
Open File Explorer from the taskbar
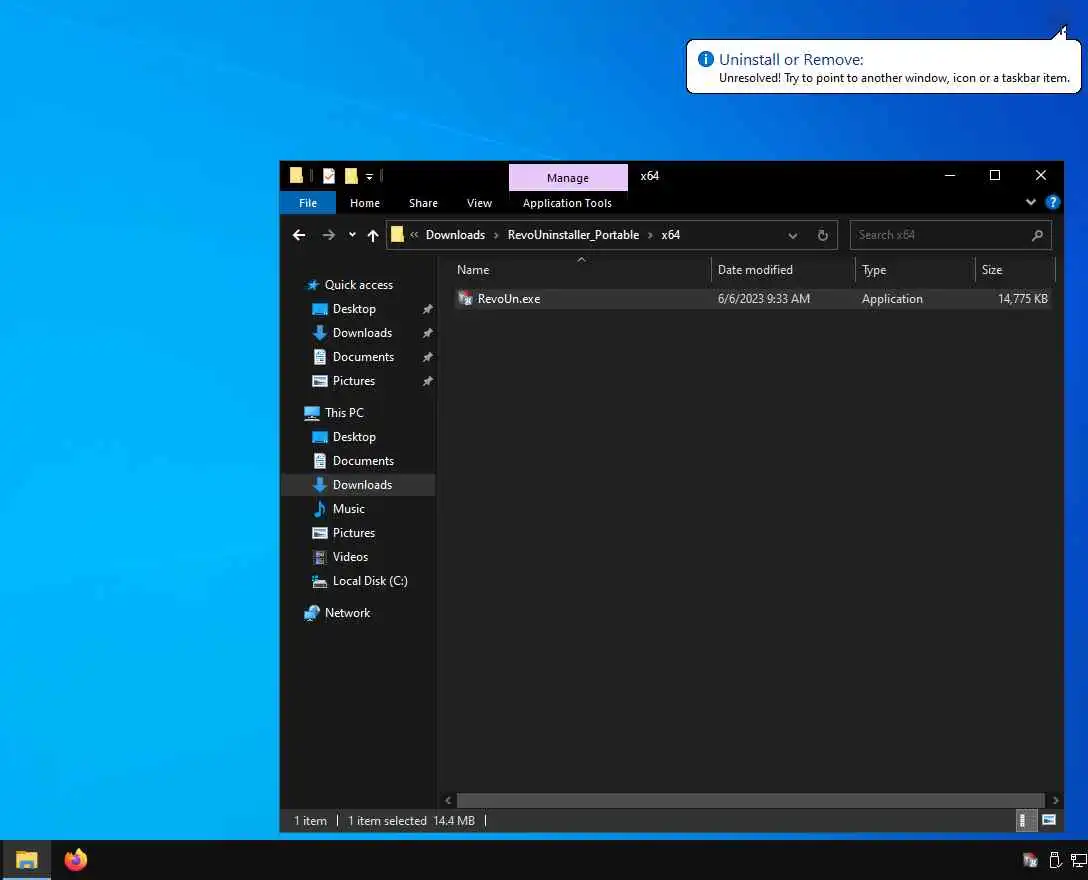pyautogui.click(x=26, y=860)
